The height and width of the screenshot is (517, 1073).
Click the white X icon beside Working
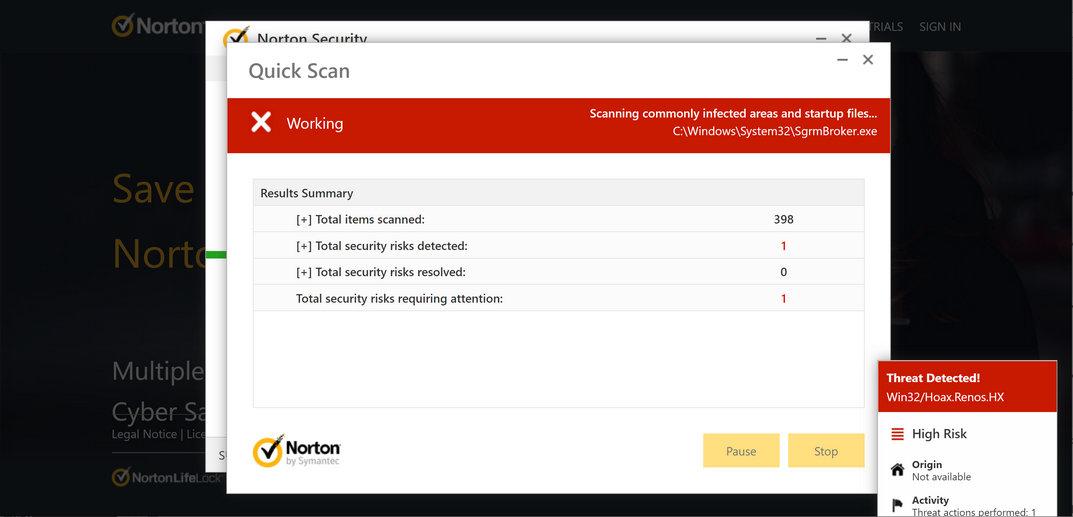click(261, 123)
